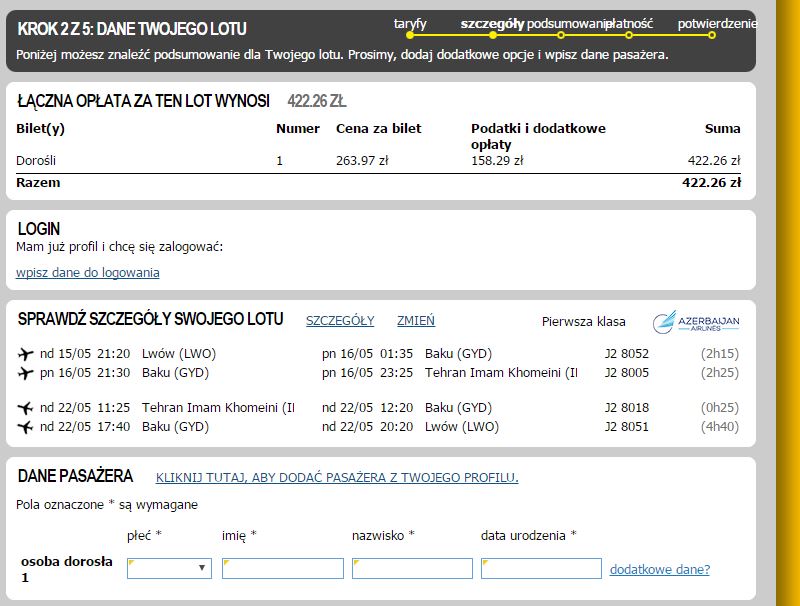Open the dodatkowe dane link
The width and height of the screenshot is (800, 606).
point(660,569)
